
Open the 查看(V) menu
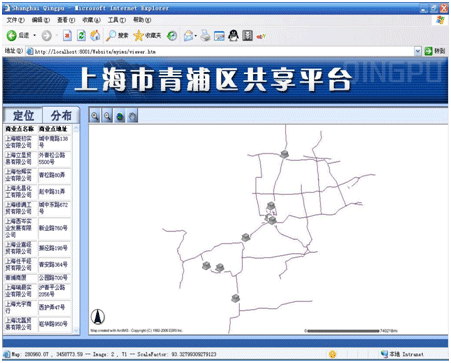pyautogui.click(x=66, y=20)
